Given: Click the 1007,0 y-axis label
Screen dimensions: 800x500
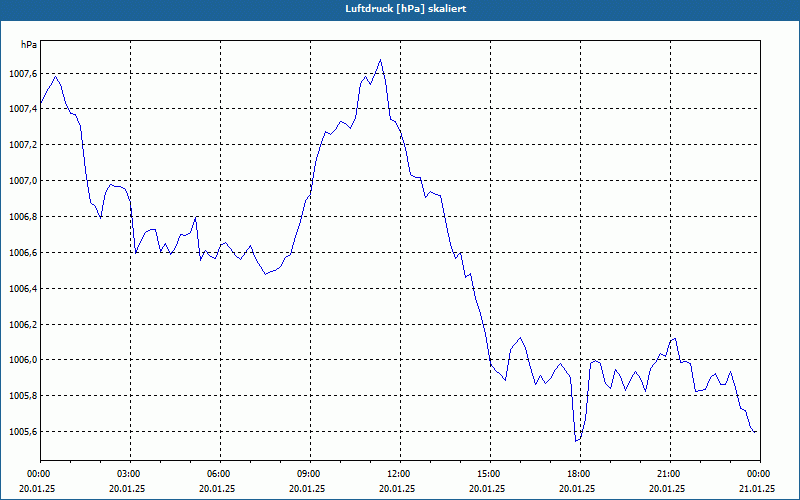Looking at the screenshot, I should 23,181.
